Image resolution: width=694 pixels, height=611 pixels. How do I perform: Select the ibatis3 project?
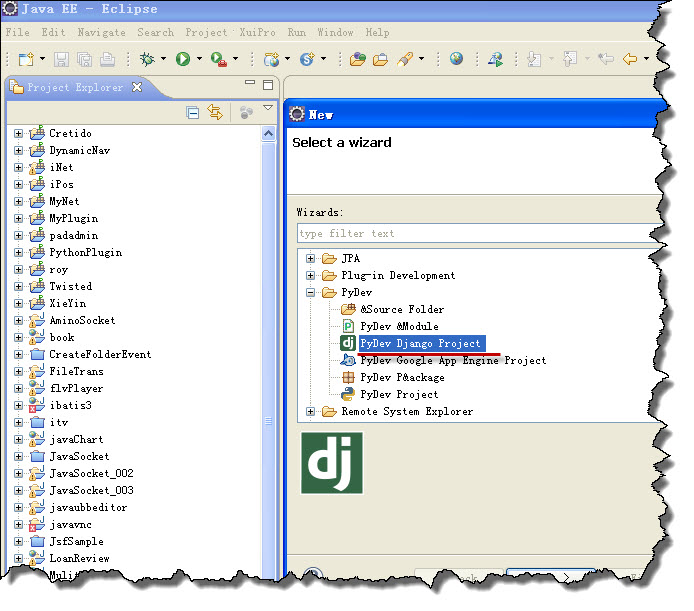coord(70,406)
